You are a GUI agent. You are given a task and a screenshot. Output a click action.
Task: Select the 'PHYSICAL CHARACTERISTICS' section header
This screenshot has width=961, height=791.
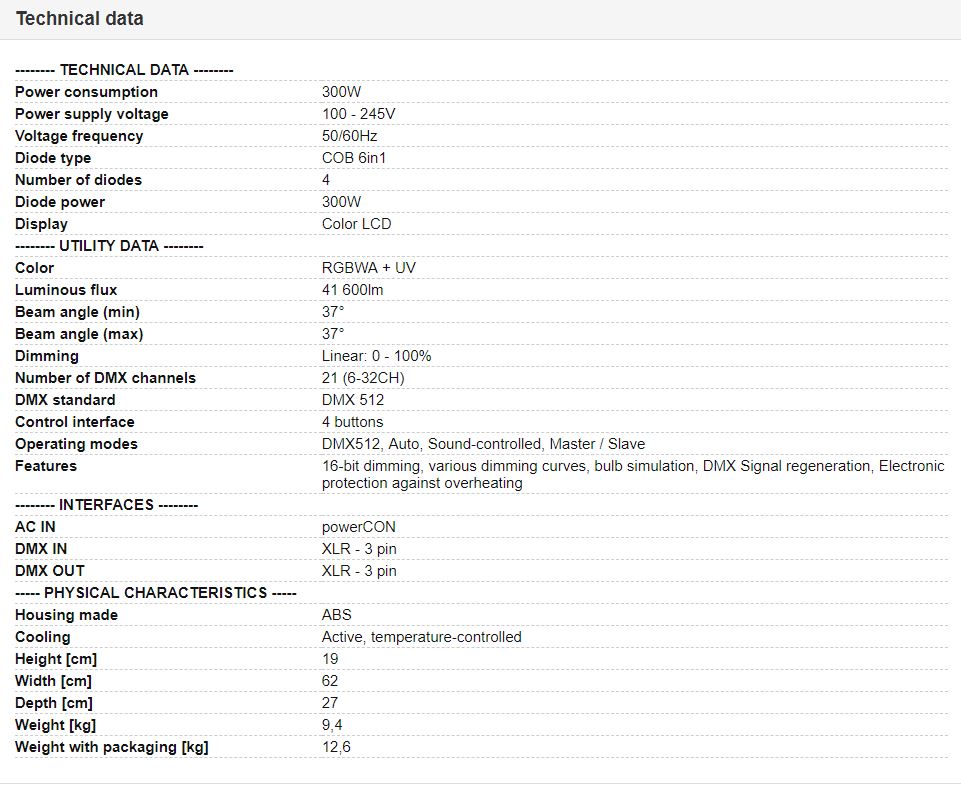156,593
